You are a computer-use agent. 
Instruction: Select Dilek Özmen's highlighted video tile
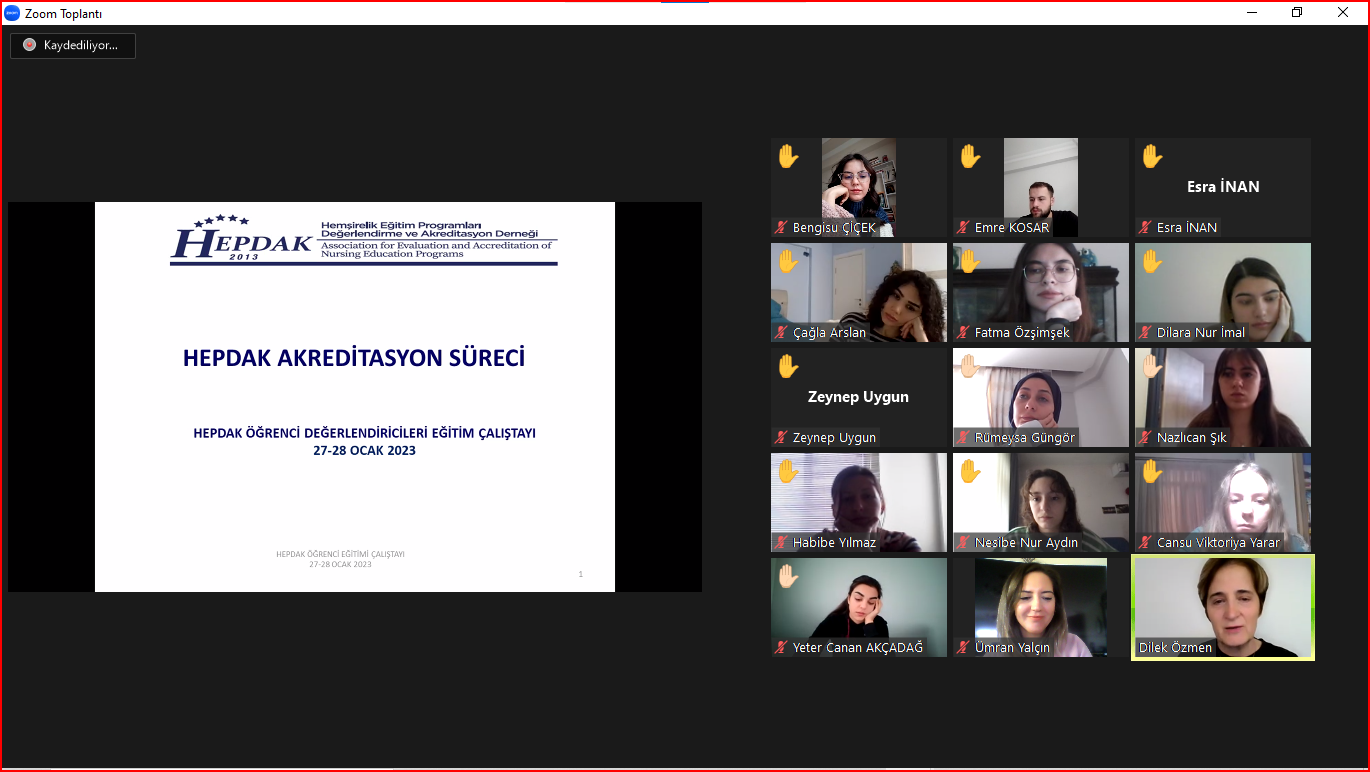pos(1223,605)
